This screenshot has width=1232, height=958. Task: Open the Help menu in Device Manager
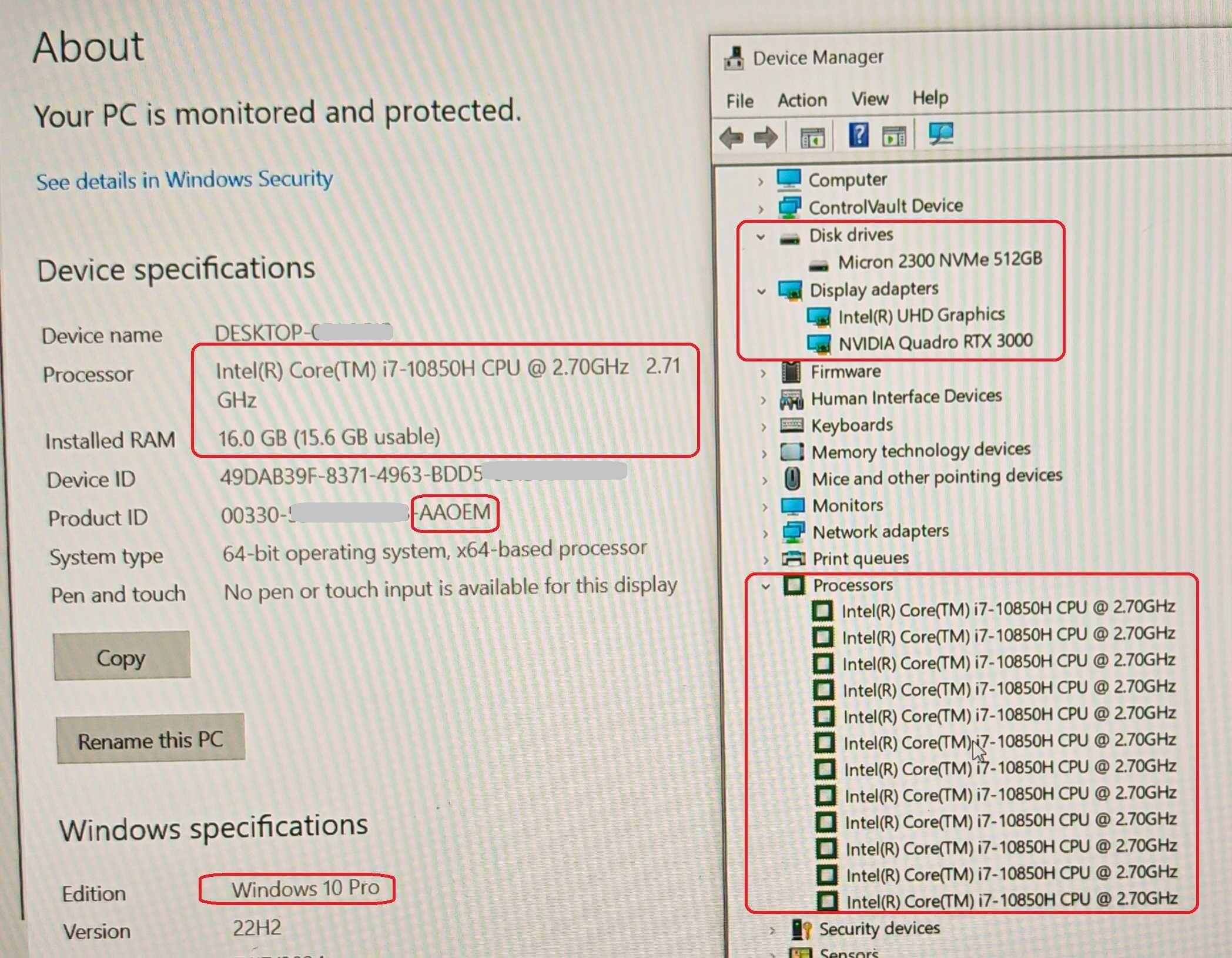coord(930,98)
